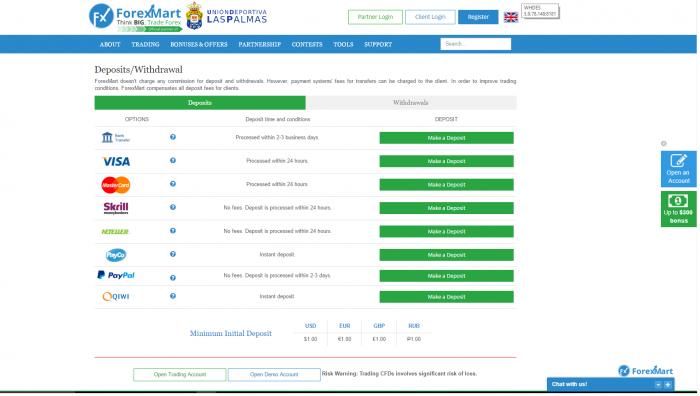Open the TRADING menu dropdown
Screen dimensions: 700x396
tap(145, 44)
